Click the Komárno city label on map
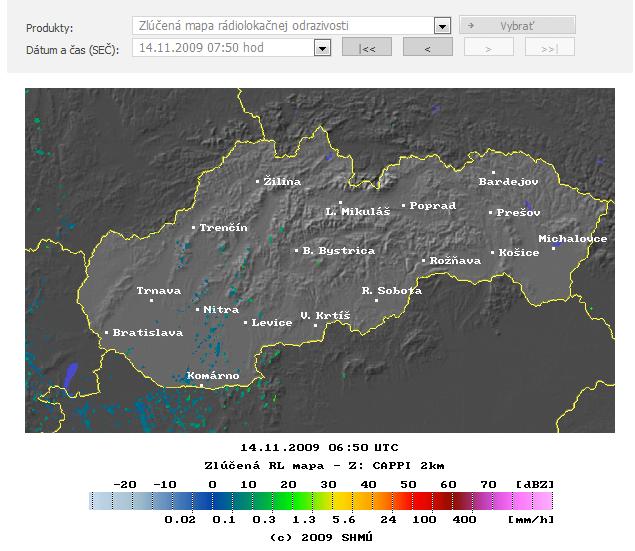 pos(213,376)
